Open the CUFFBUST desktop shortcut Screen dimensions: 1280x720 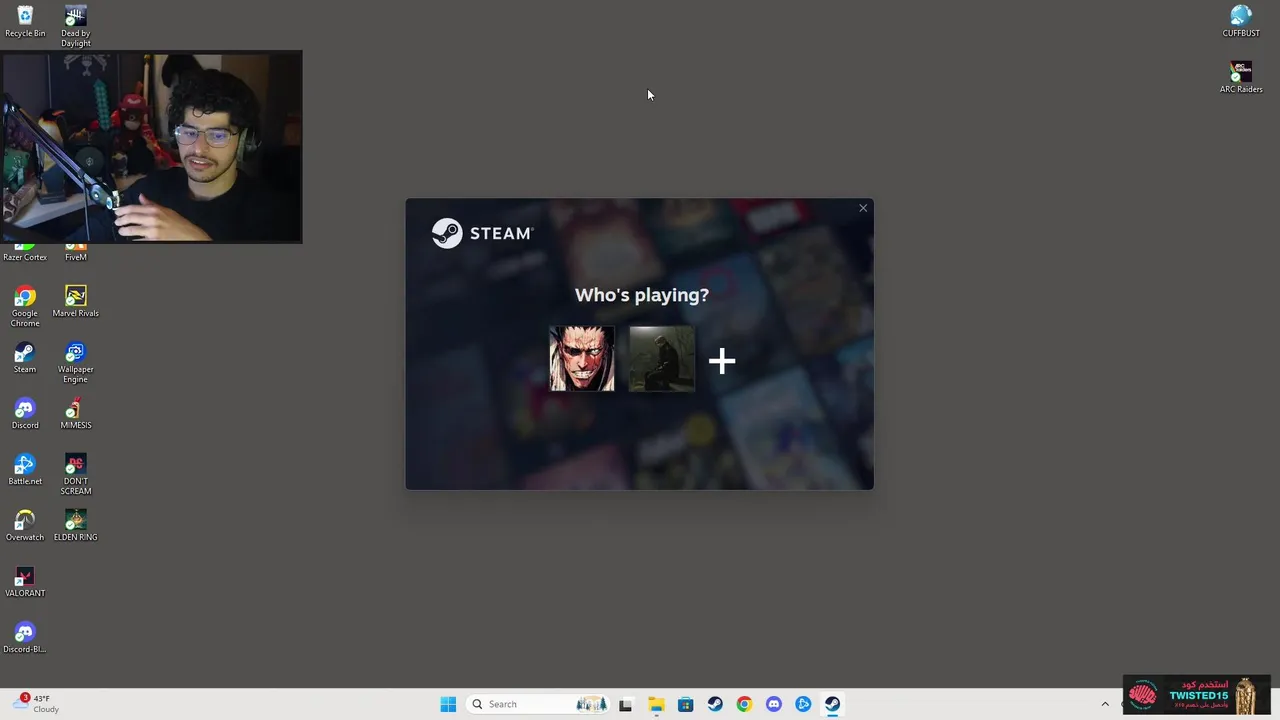pyautogui.click(x=1241, y=21)
